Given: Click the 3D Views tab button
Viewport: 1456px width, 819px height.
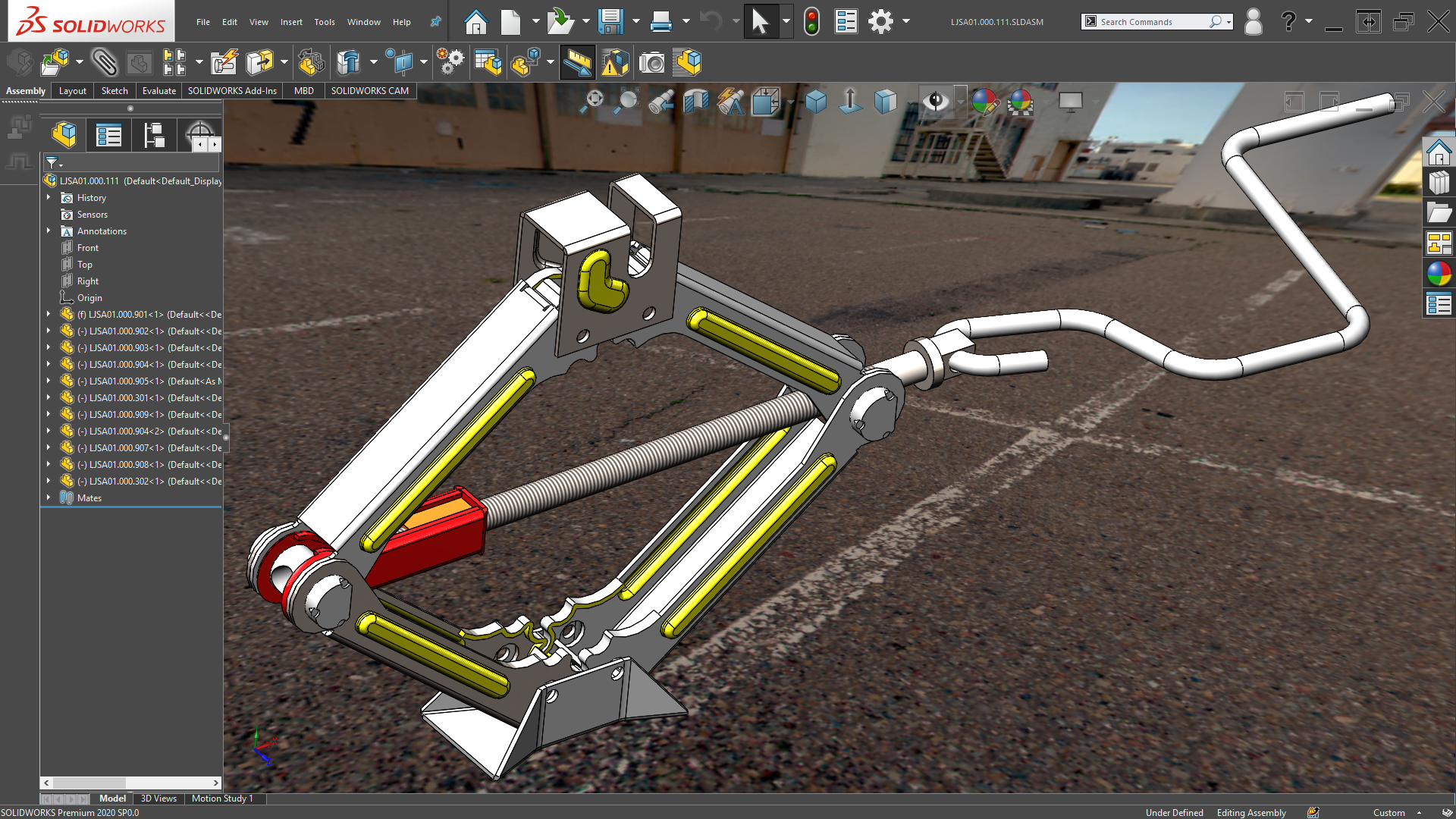Looking at the screenshot, I should (x=158, y=799).
